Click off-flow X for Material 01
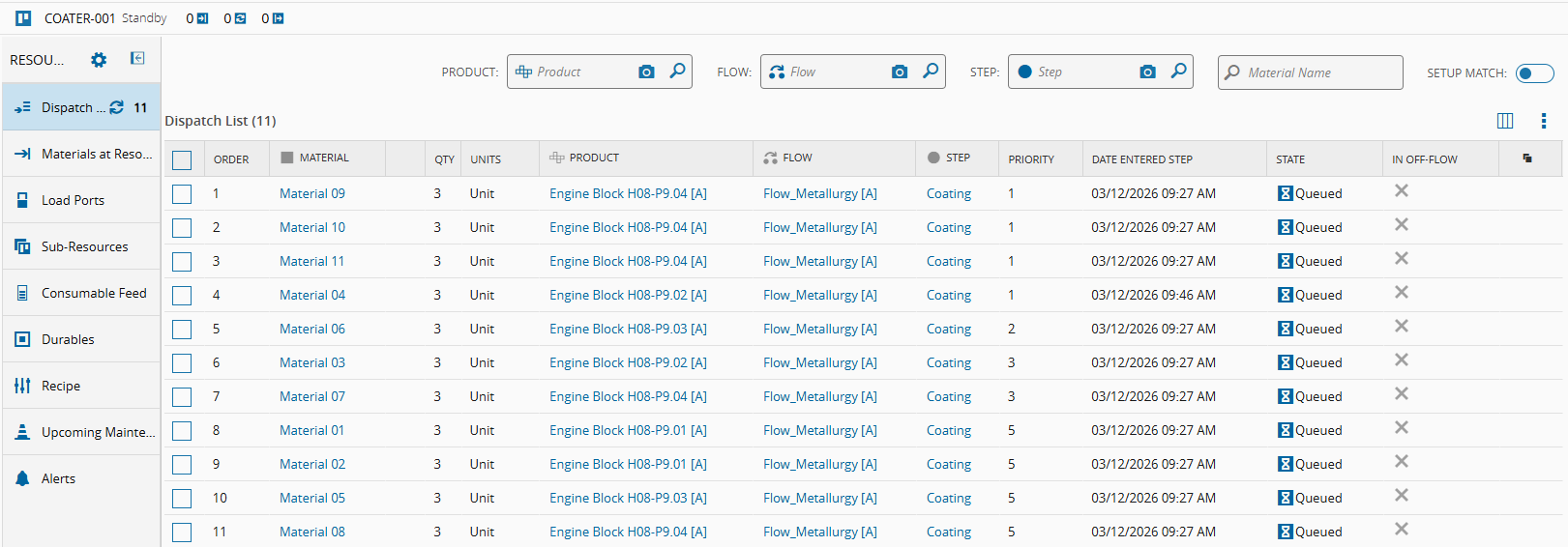 (x=1401, y=428)
